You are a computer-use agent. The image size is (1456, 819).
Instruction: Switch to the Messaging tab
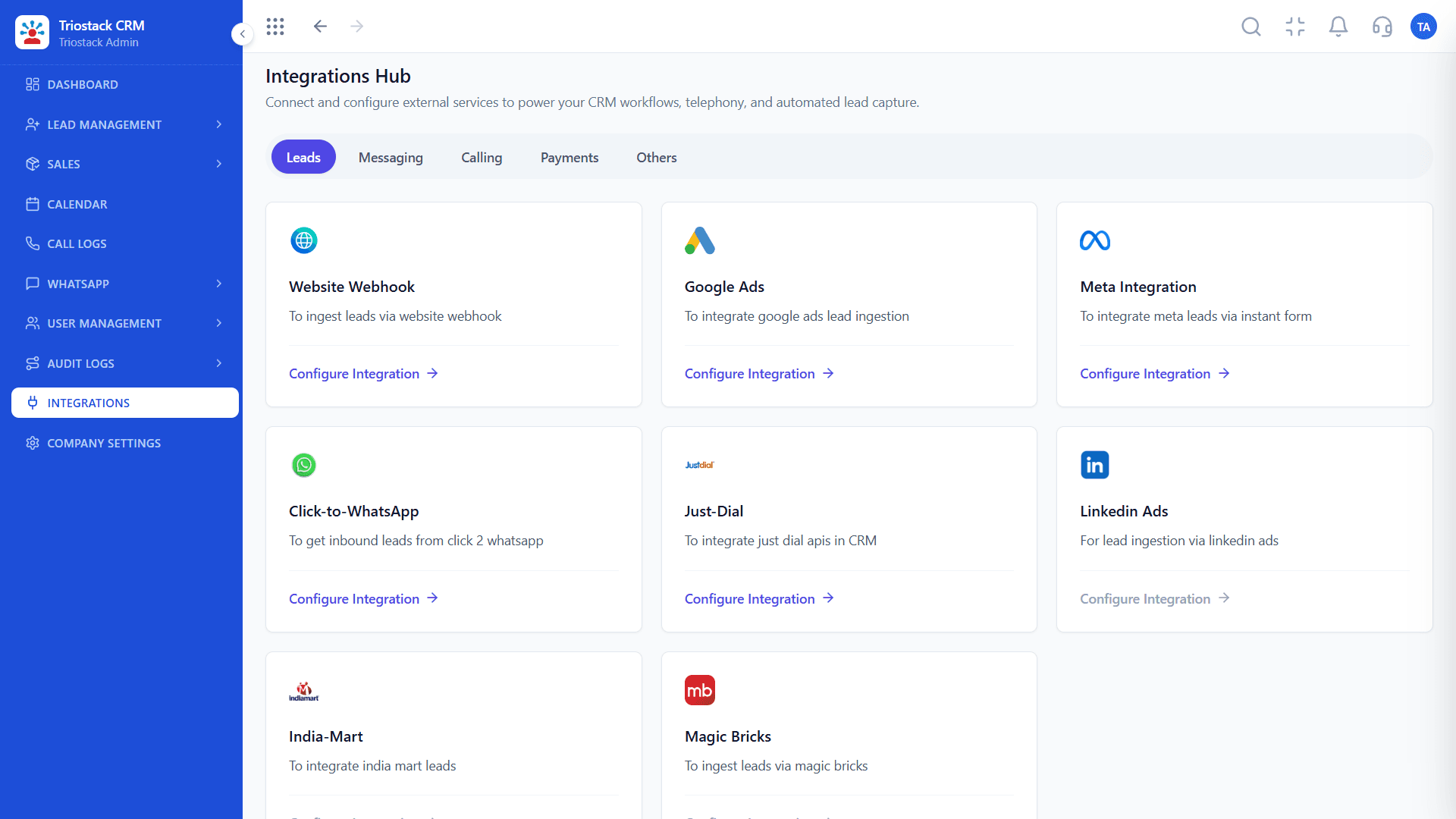pyautogui.click(x=391, y=157)
